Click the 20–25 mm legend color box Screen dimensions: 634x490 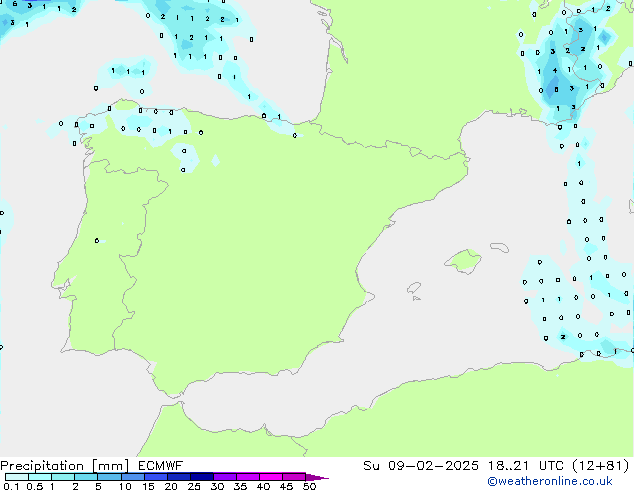tap(178, 477)
